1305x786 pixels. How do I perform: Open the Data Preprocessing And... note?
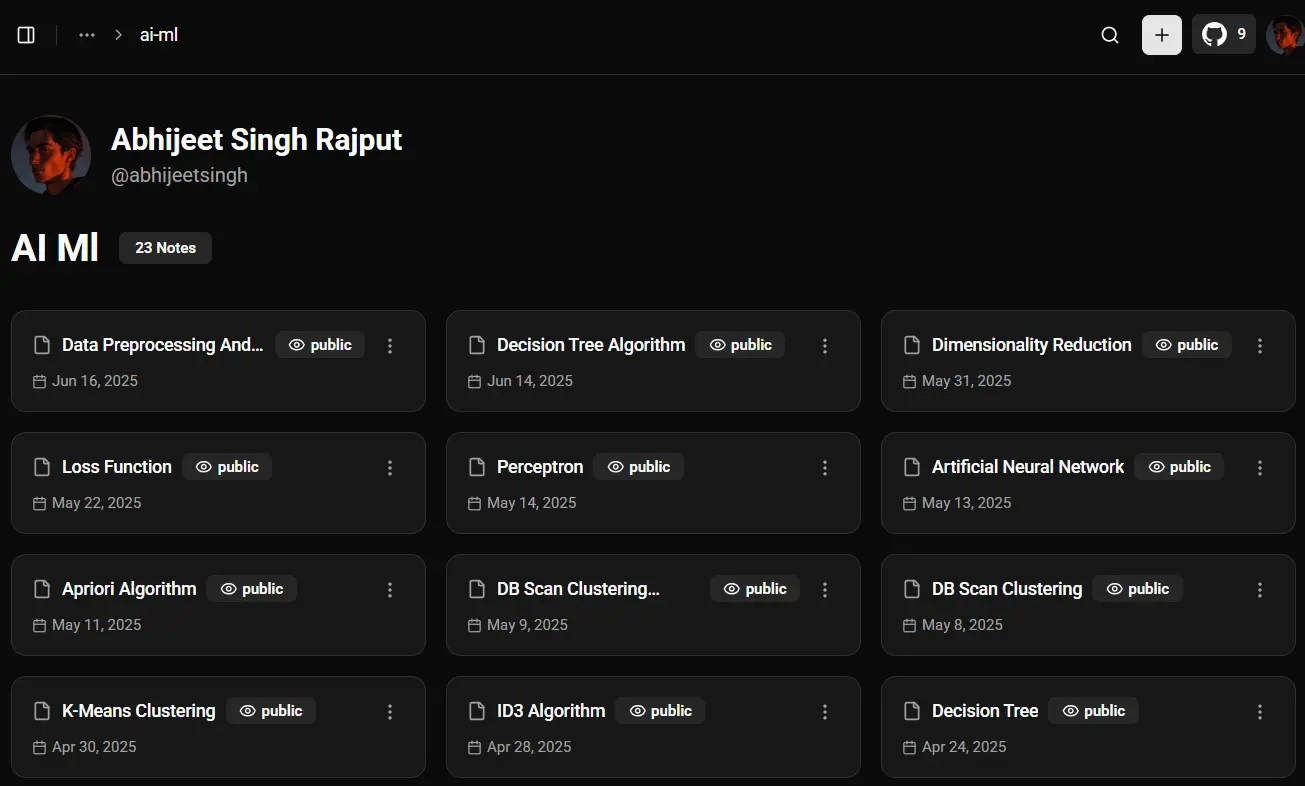pyautogui.click(x=162, y=345)
